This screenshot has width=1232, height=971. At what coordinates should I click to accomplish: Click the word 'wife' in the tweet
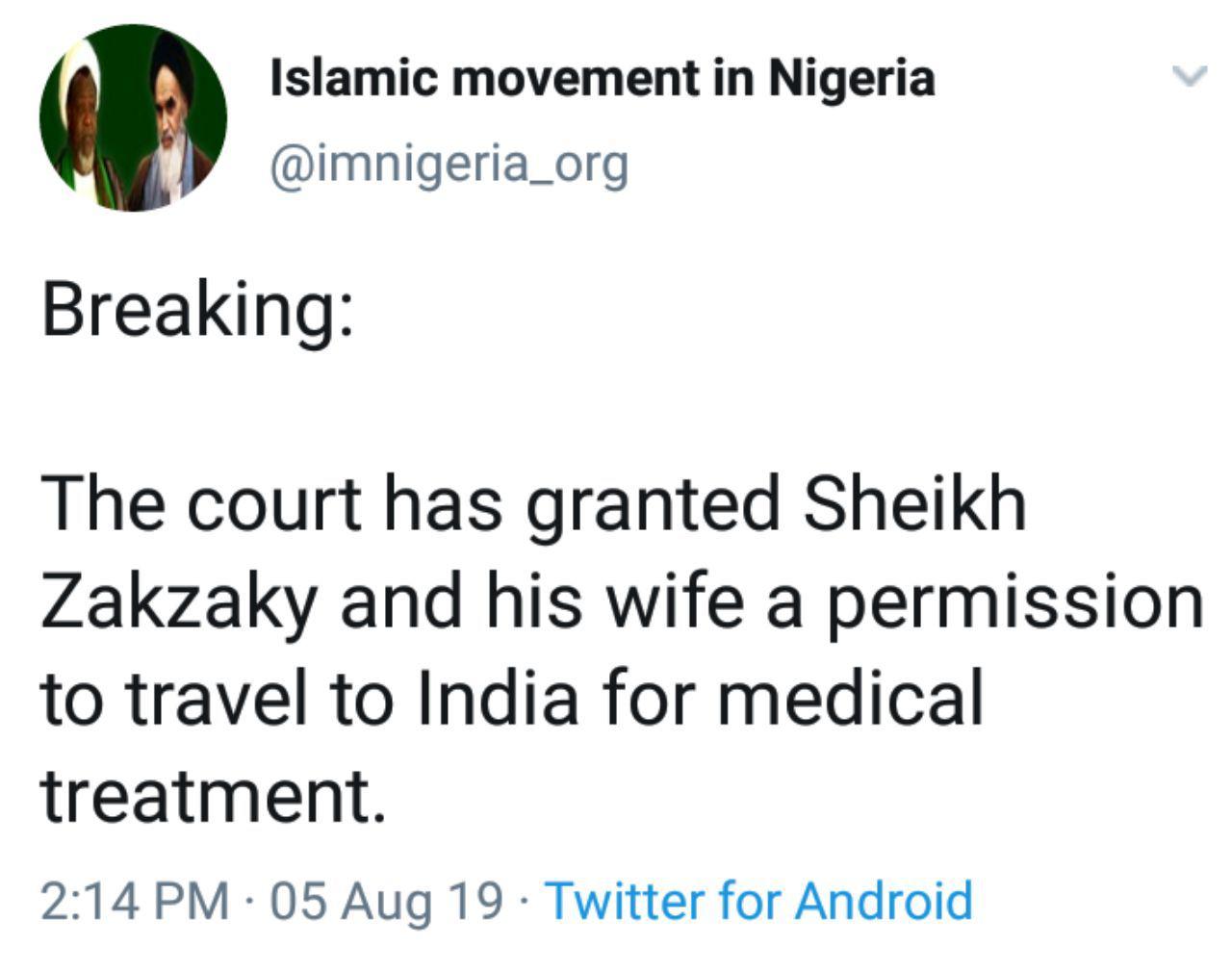681,601
